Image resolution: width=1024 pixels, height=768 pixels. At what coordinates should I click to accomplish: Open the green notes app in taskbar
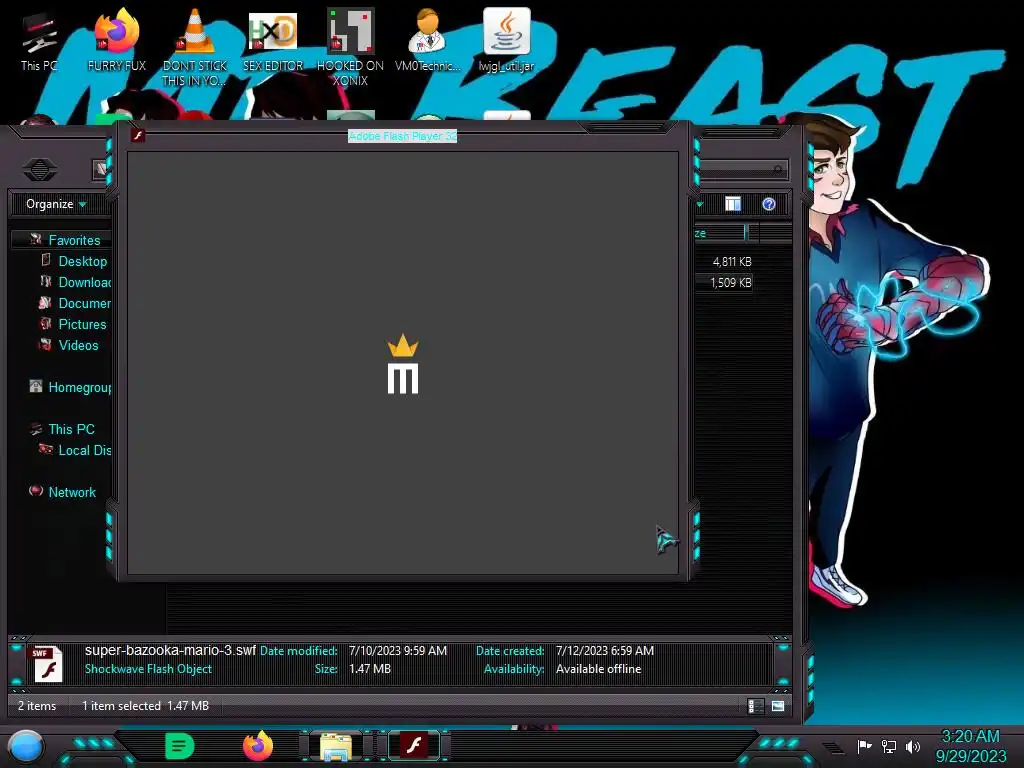(x=180, y=746)
